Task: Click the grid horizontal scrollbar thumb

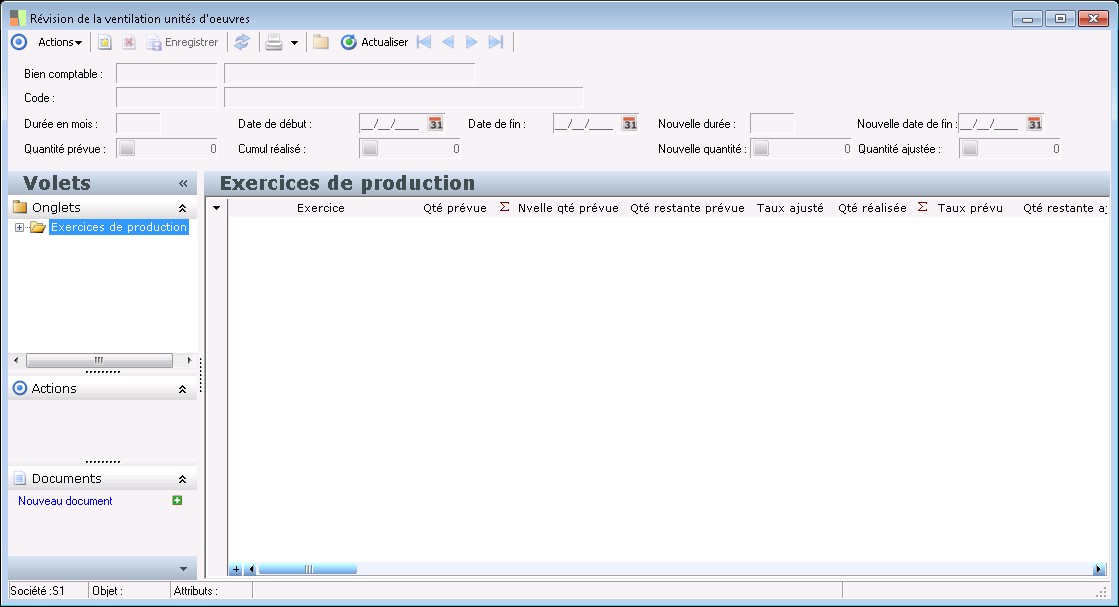Action: 308,569
